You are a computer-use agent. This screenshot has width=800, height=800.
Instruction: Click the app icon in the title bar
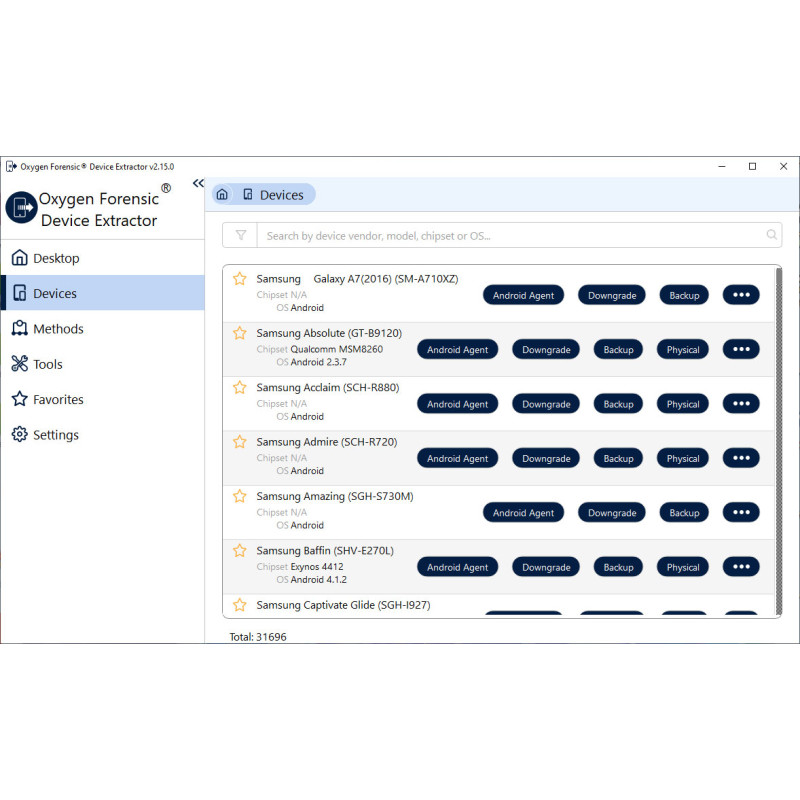[11, 166]
